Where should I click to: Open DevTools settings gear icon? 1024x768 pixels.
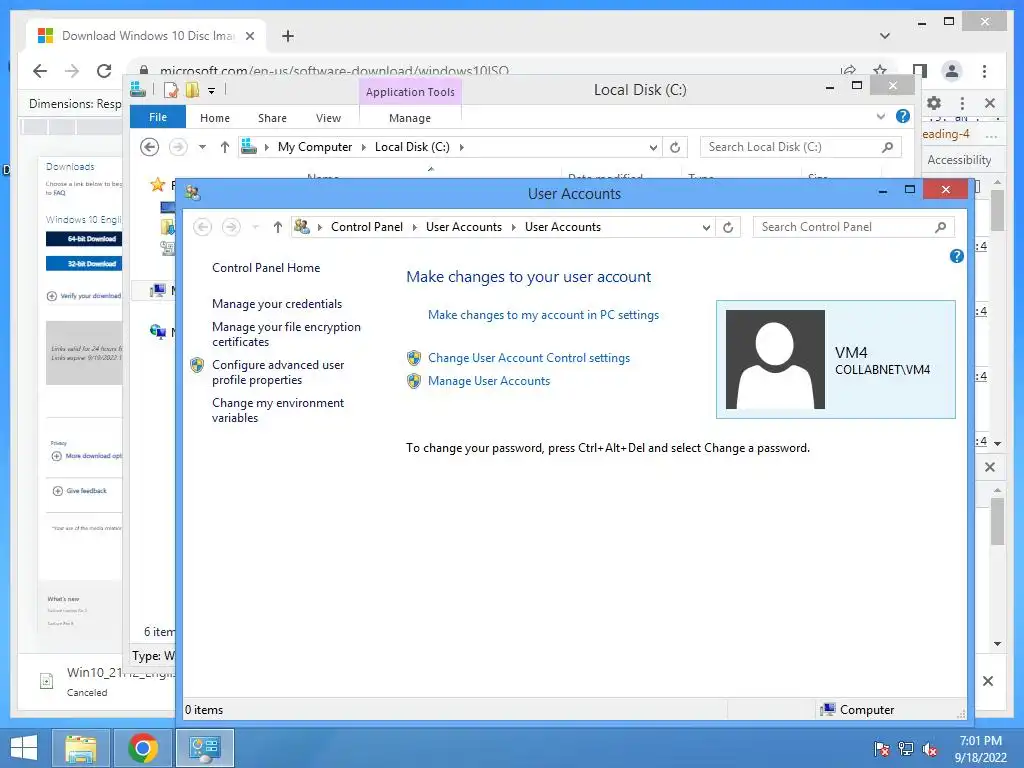point(934,103)
